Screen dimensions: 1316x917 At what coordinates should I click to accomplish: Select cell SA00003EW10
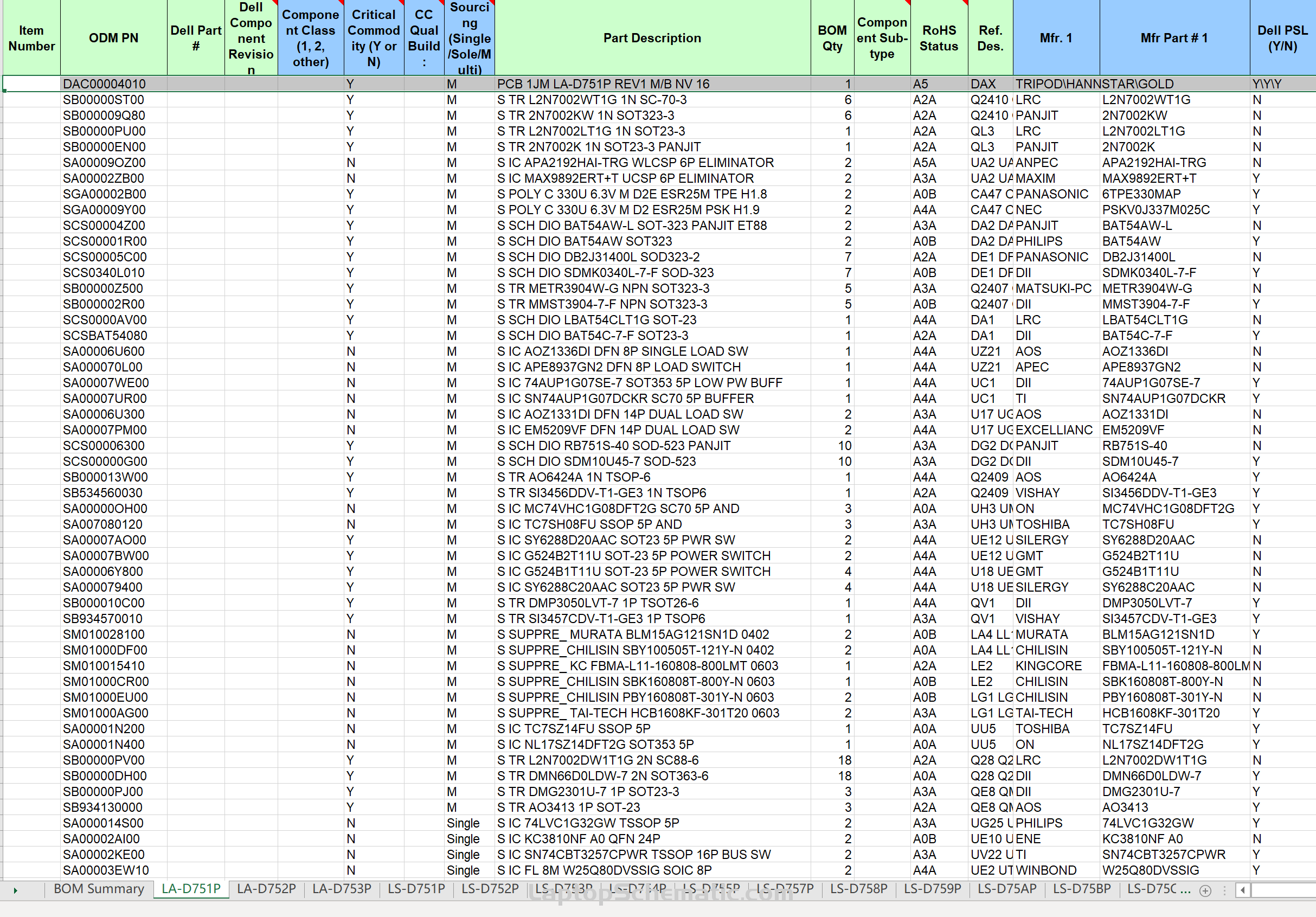113,870
